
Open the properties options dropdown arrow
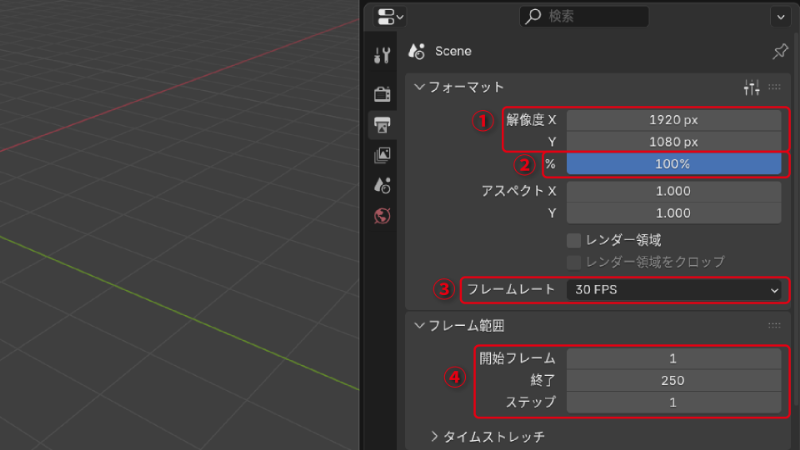(781, 17)
